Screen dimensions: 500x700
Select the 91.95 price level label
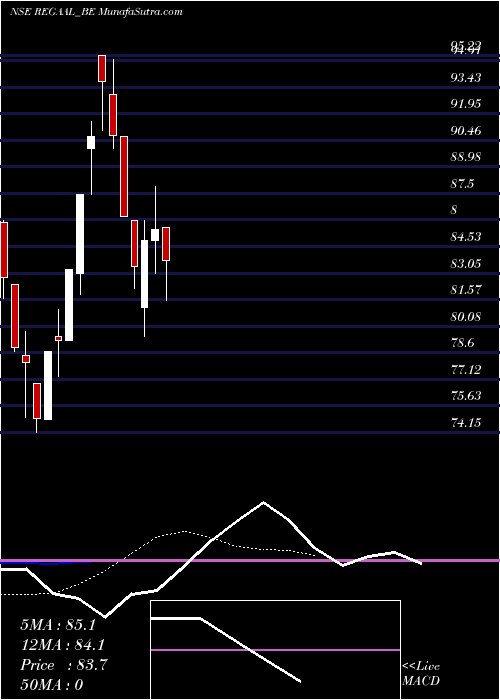click(x=466, y=104)
